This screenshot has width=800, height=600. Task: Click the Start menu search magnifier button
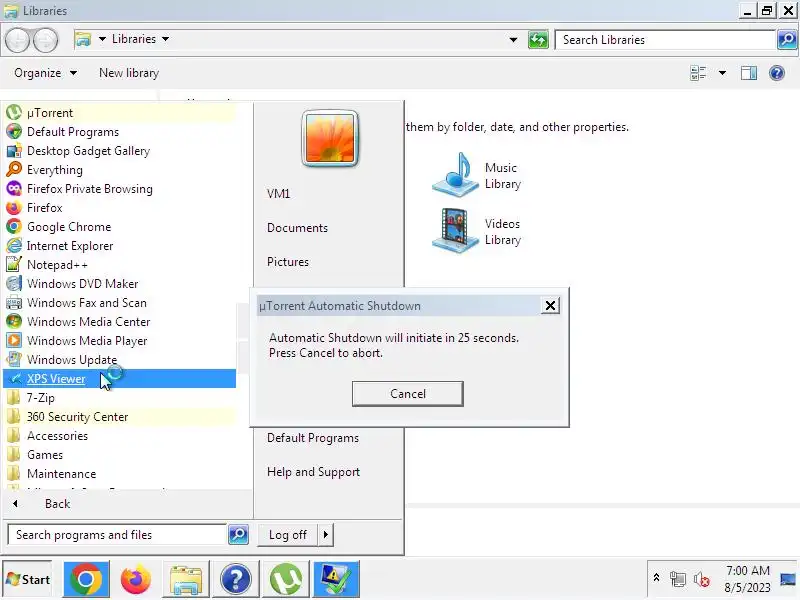(x=238, y=534)
